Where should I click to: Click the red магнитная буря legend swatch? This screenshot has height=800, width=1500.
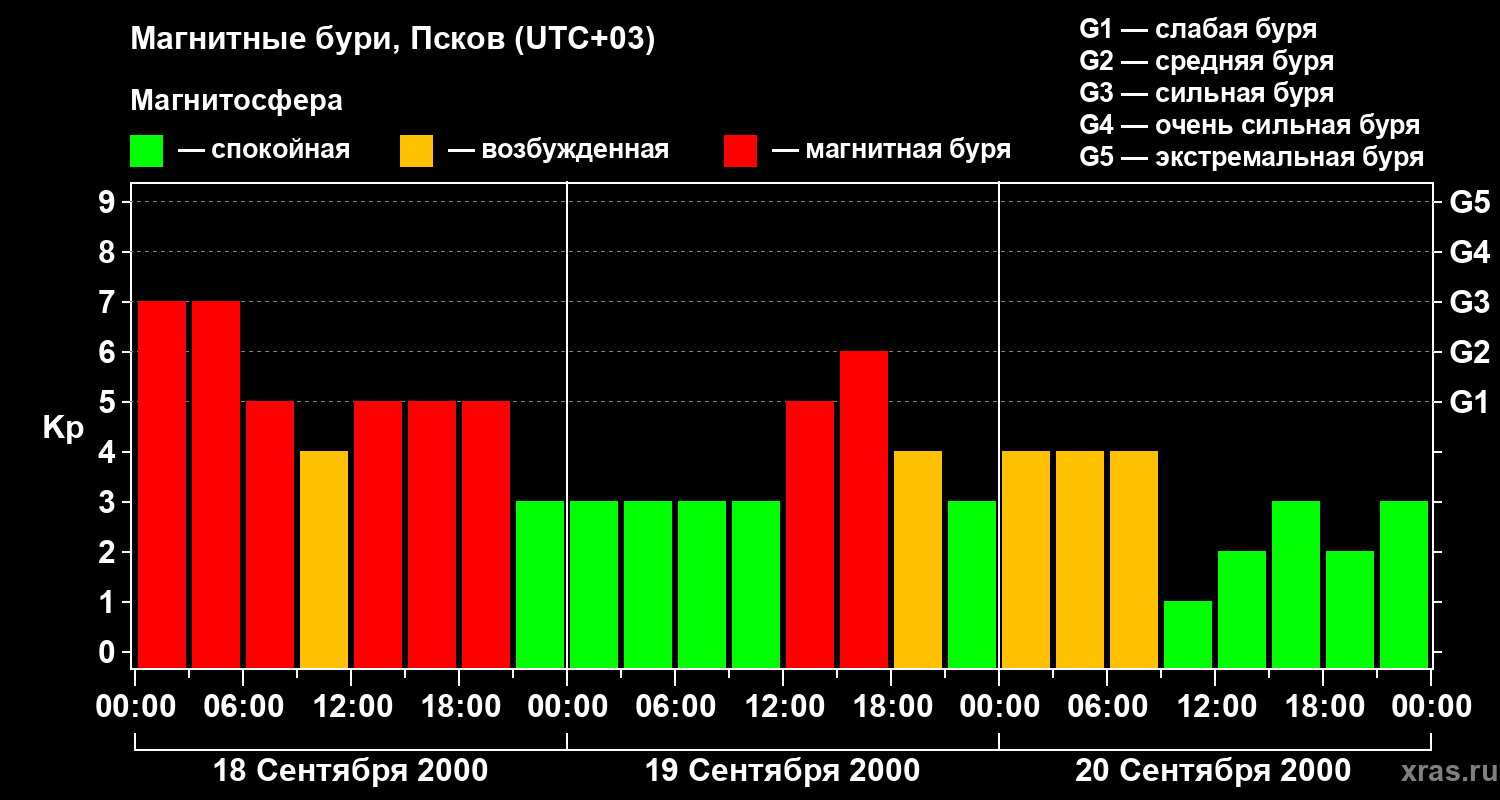click(x=741, y=151)
